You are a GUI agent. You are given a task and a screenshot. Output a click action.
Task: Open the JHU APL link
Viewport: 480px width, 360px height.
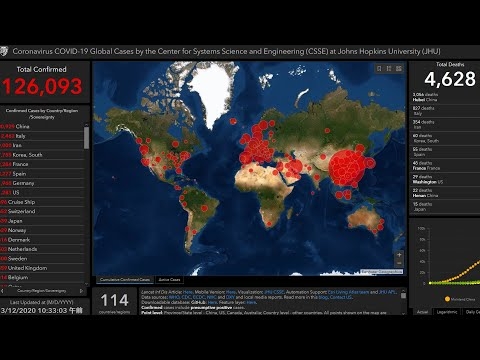387,292
